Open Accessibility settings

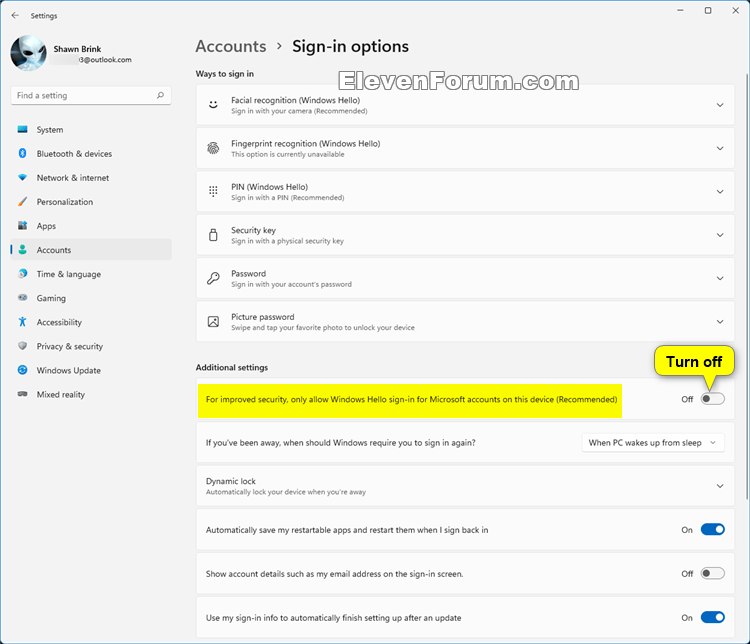(x=91, y=322)
